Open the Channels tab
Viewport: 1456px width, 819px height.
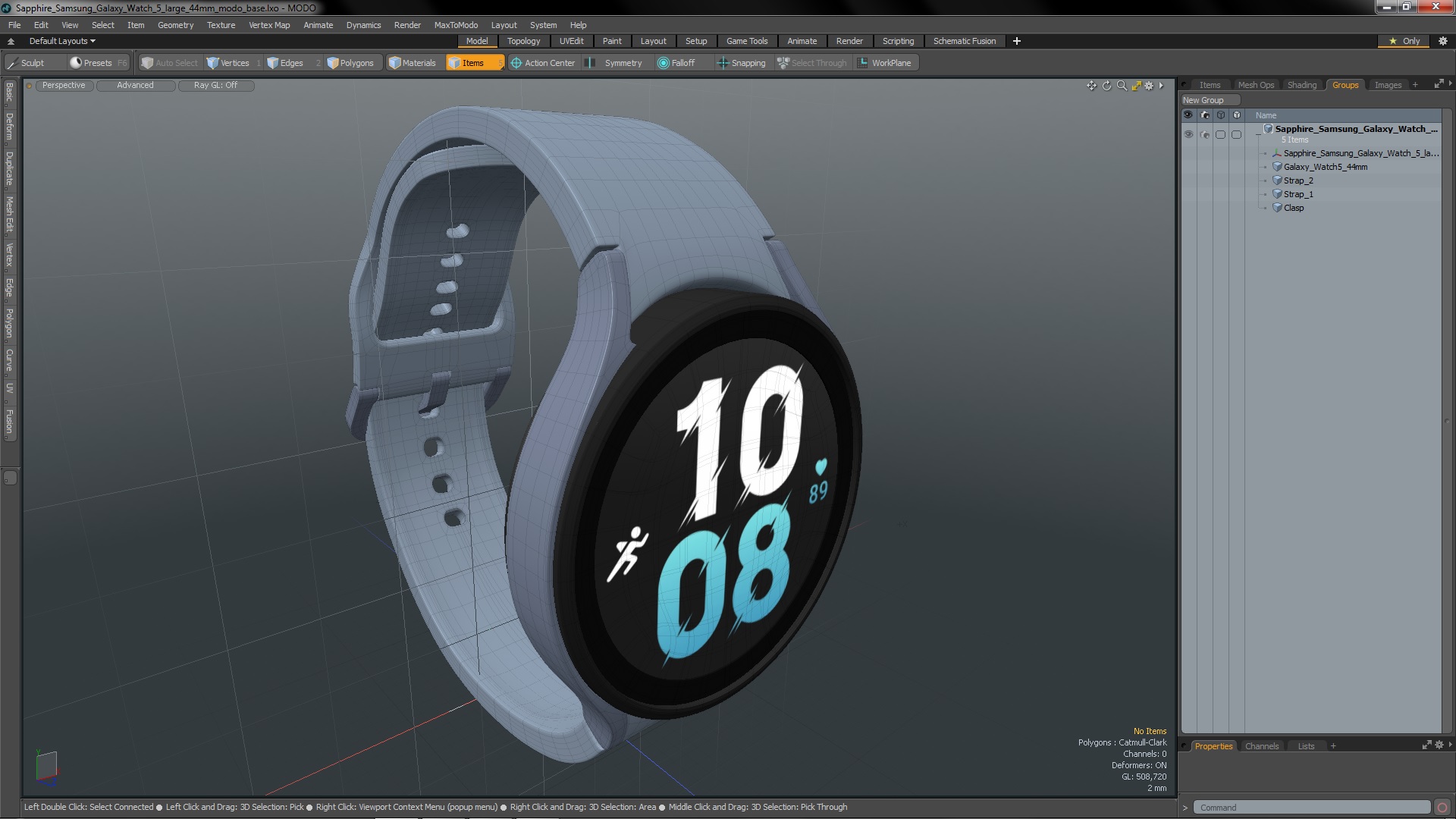[1262, 746]
